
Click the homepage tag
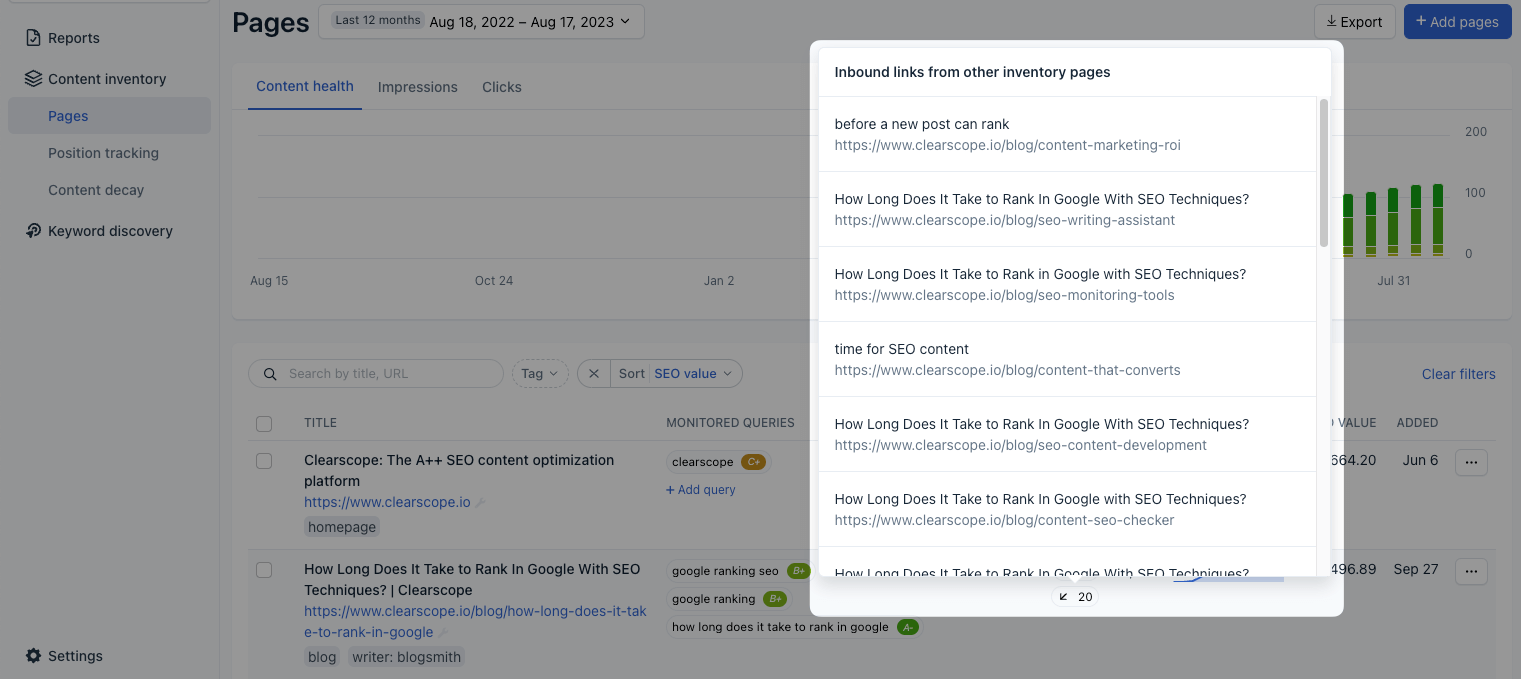(x=342, y=527)
